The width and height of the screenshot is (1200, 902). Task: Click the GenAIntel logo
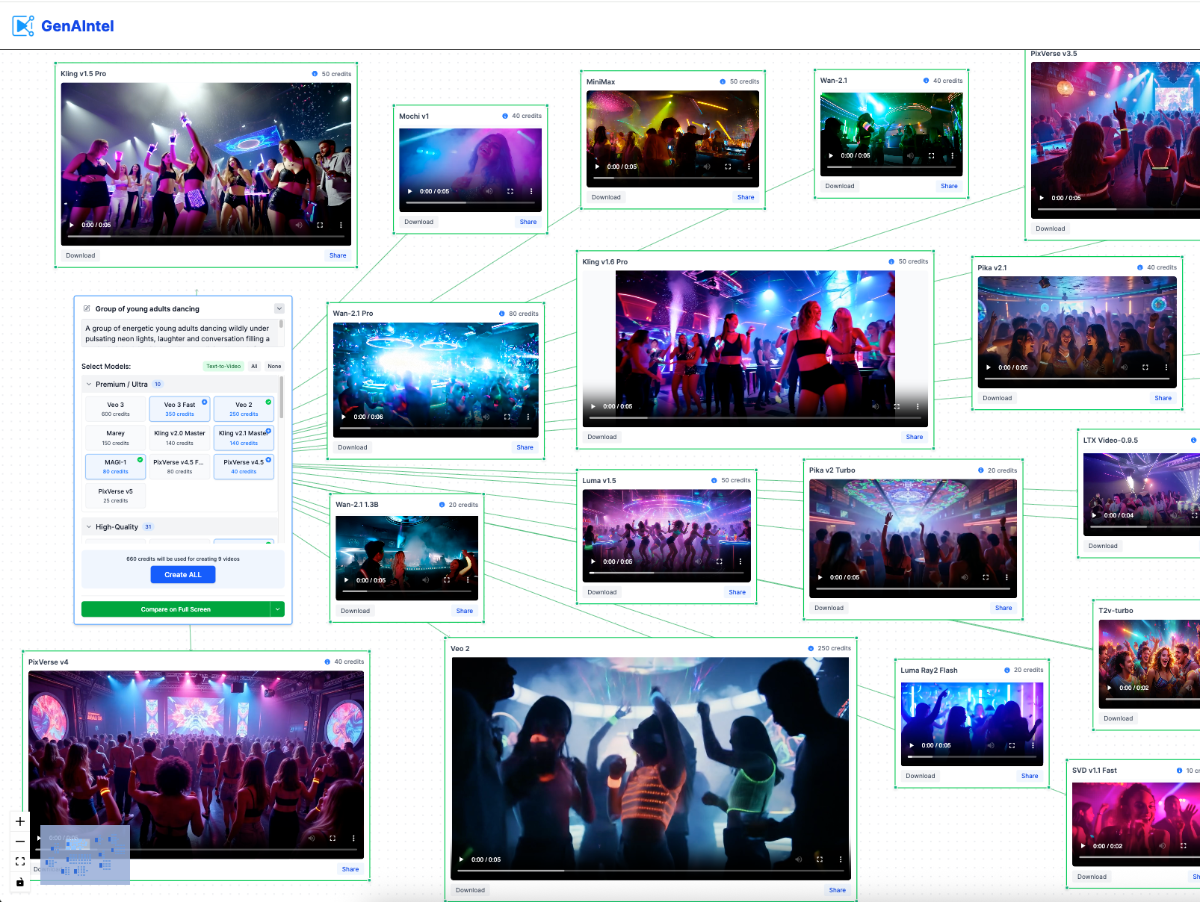pyautogui.click(x=63, y=26)
